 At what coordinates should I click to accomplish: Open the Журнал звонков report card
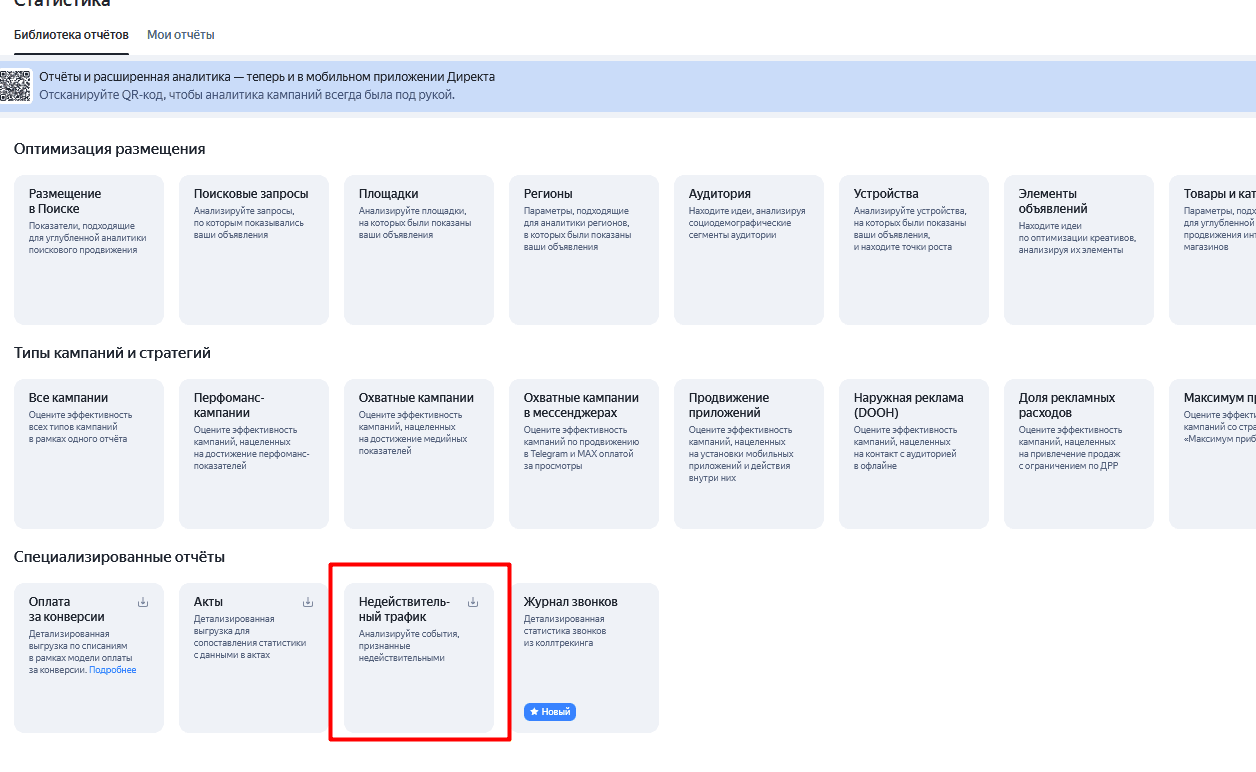pos(584,658)
